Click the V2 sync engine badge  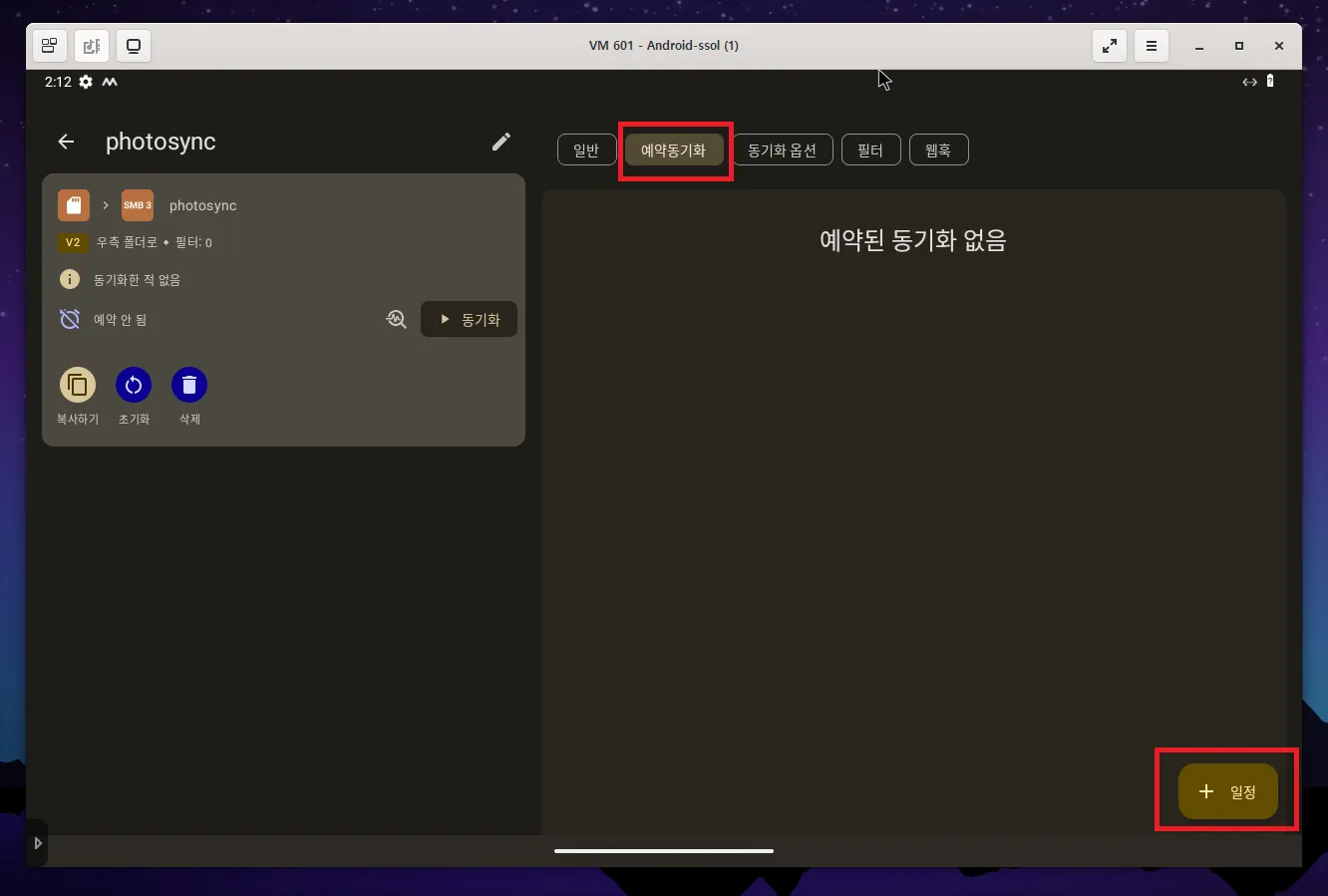[72, 242]
